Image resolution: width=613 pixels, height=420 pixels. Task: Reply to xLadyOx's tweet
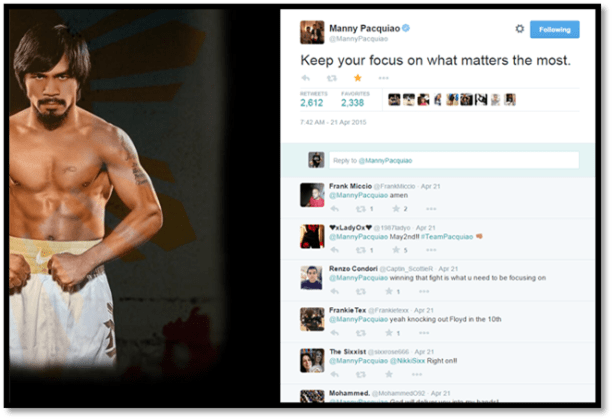click(x=334, y=250)
